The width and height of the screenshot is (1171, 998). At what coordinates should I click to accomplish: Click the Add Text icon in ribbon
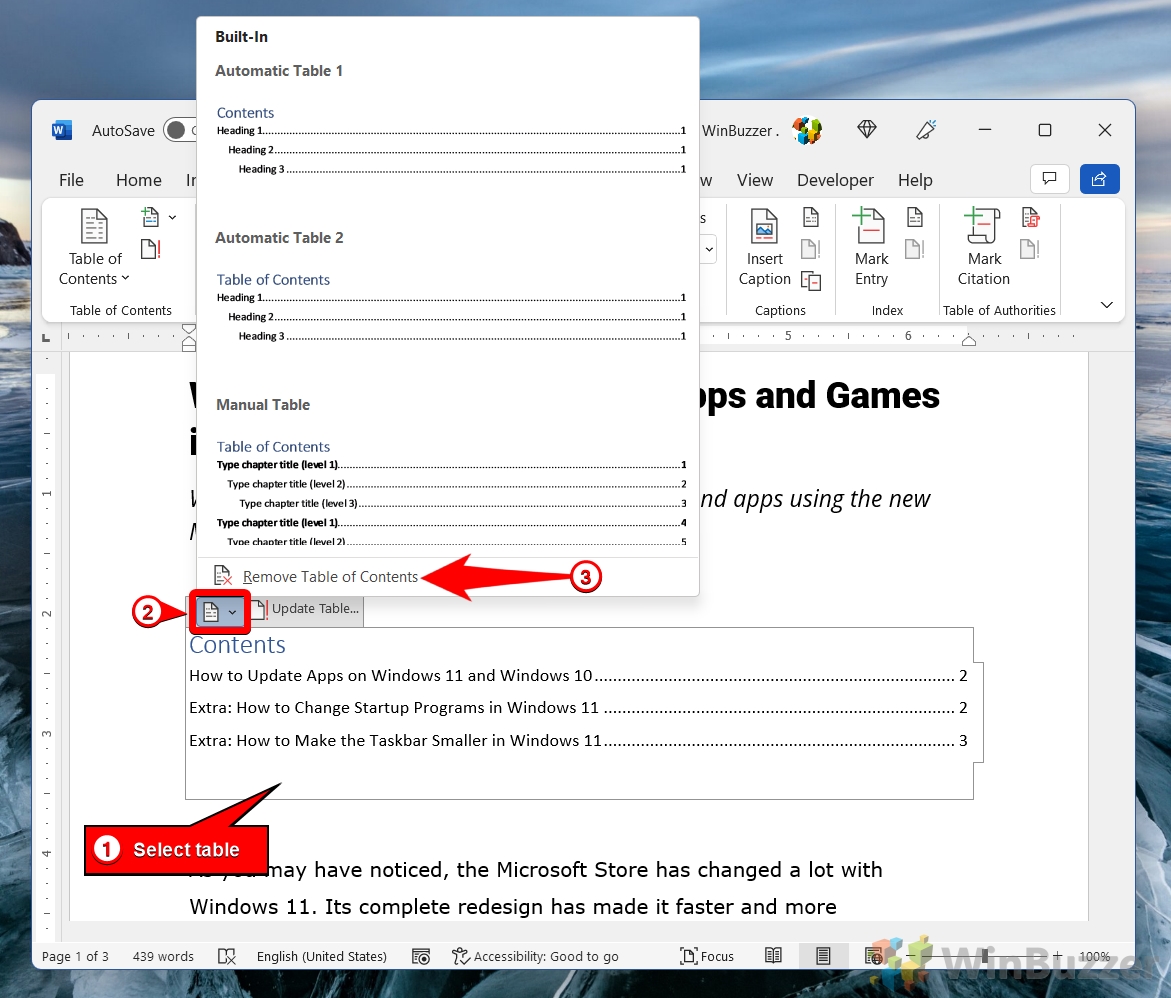coord(150,217)
